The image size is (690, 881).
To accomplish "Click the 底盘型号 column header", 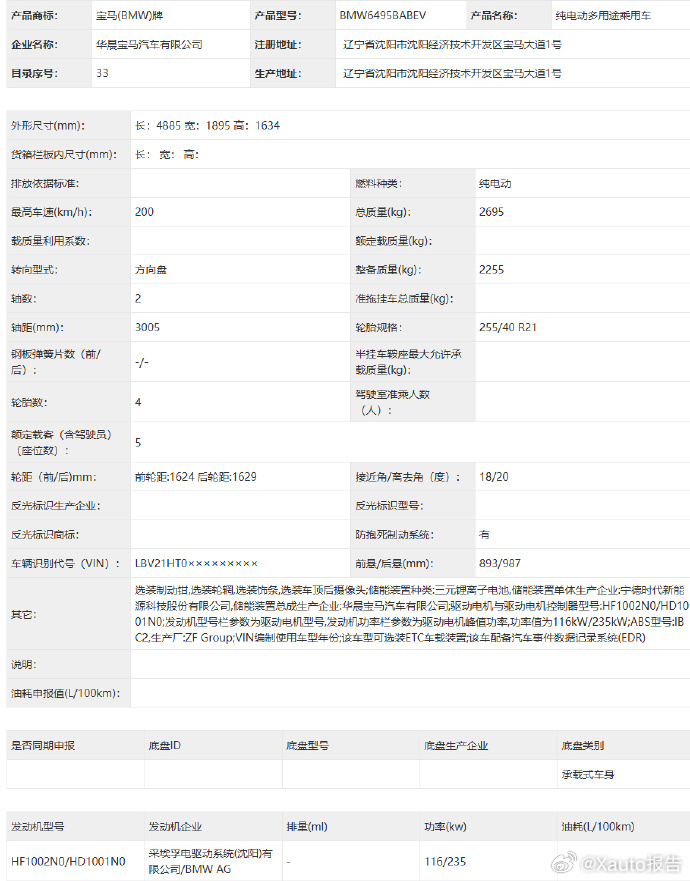I will pyautogui.click(x=307, y=746).
